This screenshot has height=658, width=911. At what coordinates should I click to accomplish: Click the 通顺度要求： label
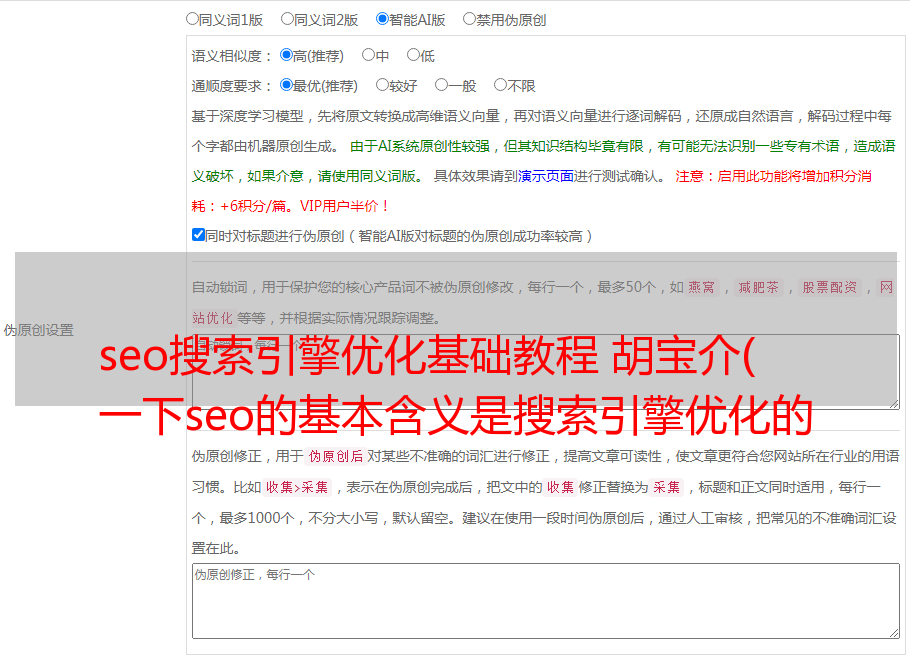[x=232, y=86]
